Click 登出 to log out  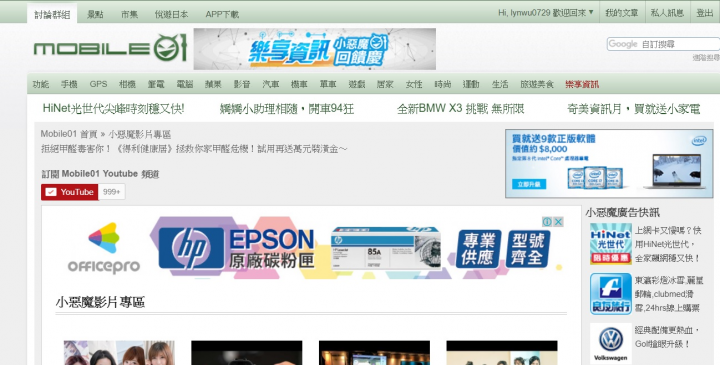704,13
